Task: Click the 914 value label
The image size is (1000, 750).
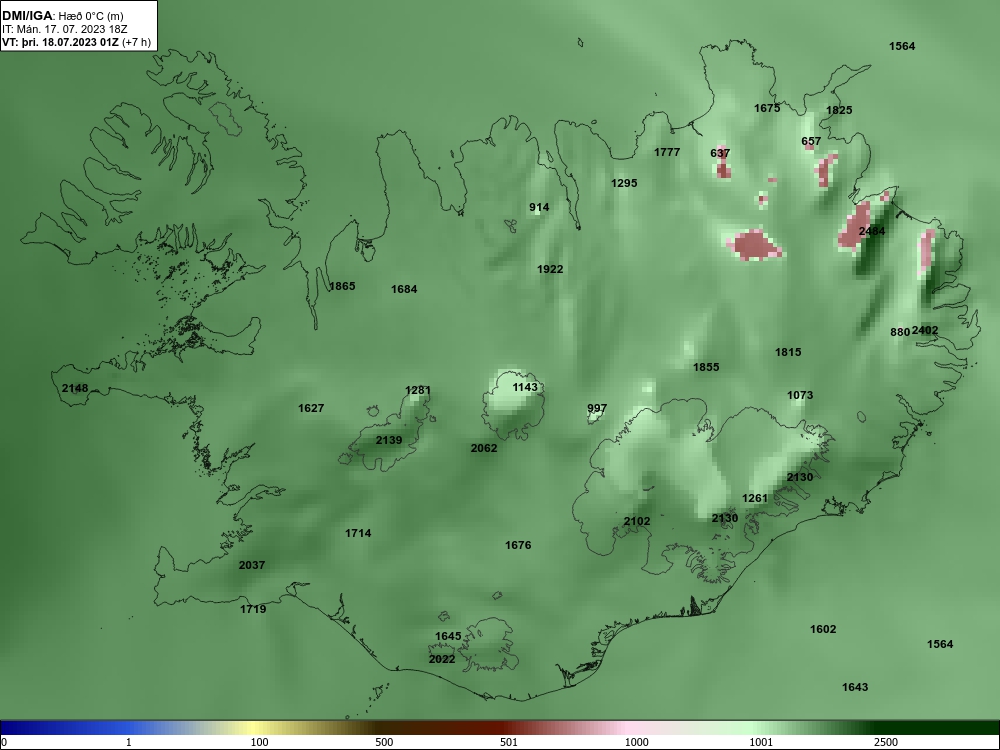Action: [x=540, y=207]
